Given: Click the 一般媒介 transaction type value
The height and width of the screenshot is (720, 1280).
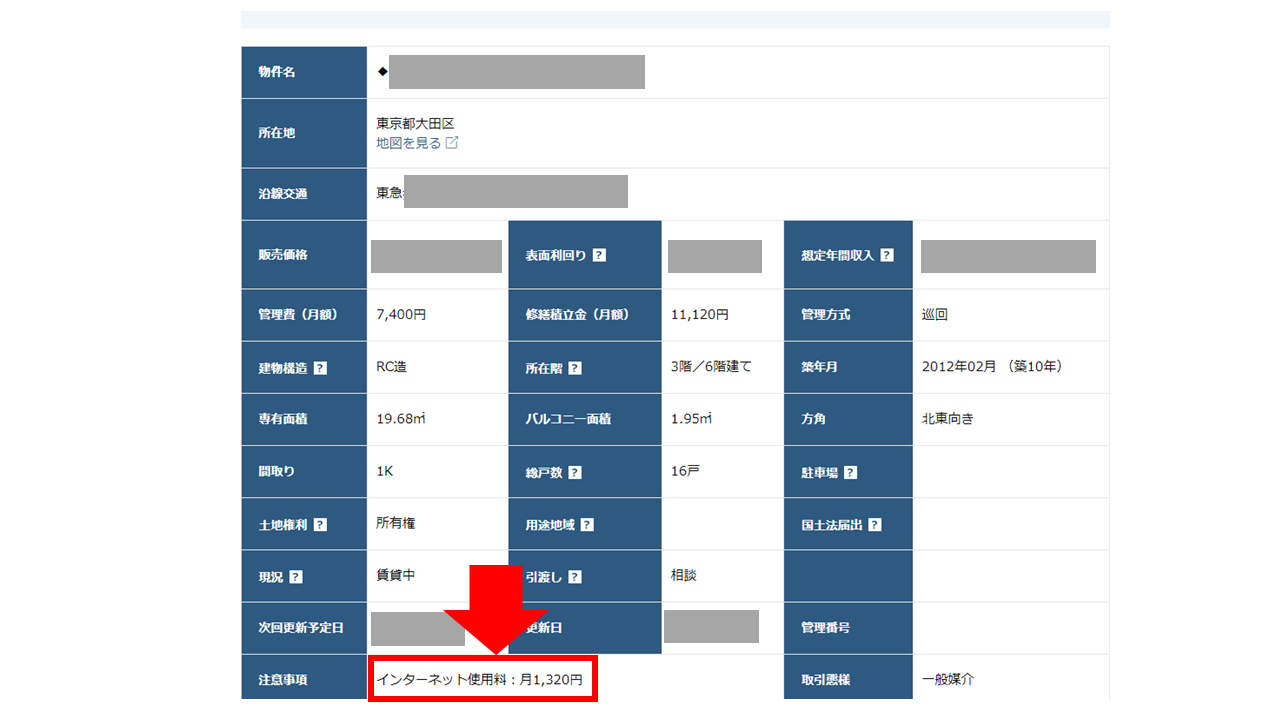Looking at the screenshot, I should (947, 680).
